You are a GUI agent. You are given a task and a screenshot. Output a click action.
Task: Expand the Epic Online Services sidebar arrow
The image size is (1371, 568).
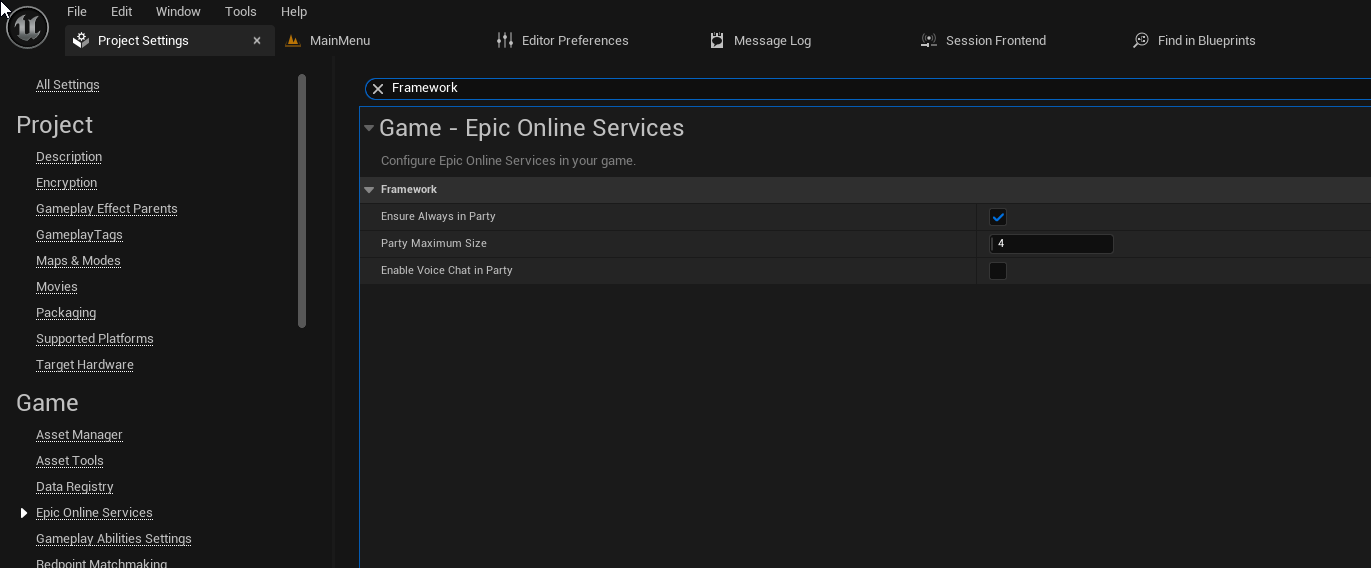tap(24, 513)
